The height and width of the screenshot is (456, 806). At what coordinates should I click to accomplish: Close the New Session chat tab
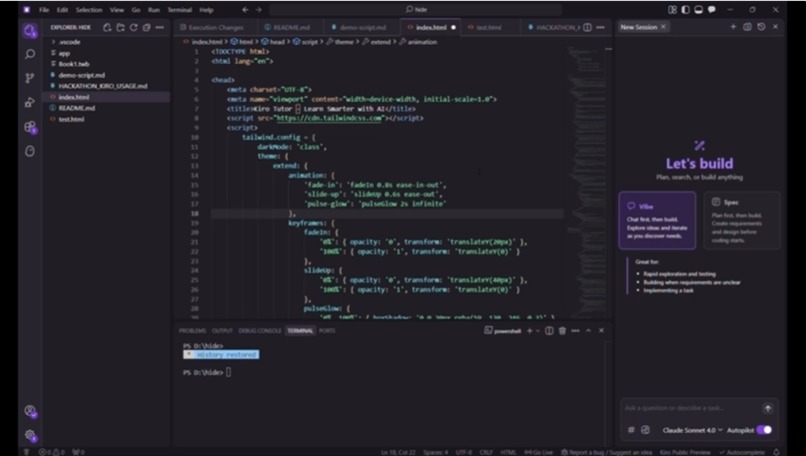[x=663, y=27]
